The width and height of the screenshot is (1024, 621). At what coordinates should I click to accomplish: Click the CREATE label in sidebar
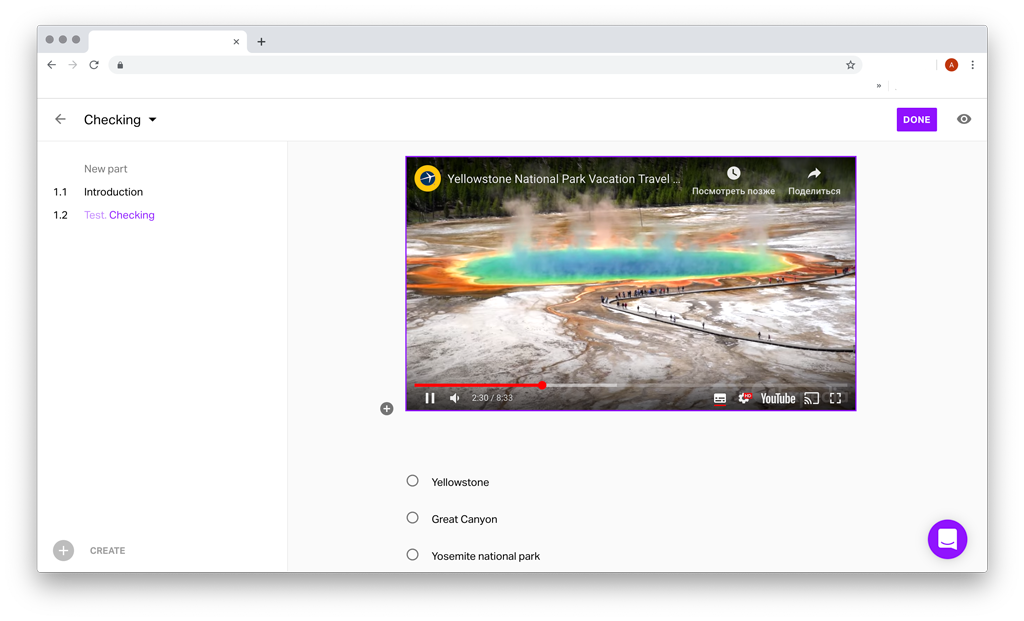(x=108, y=550)
